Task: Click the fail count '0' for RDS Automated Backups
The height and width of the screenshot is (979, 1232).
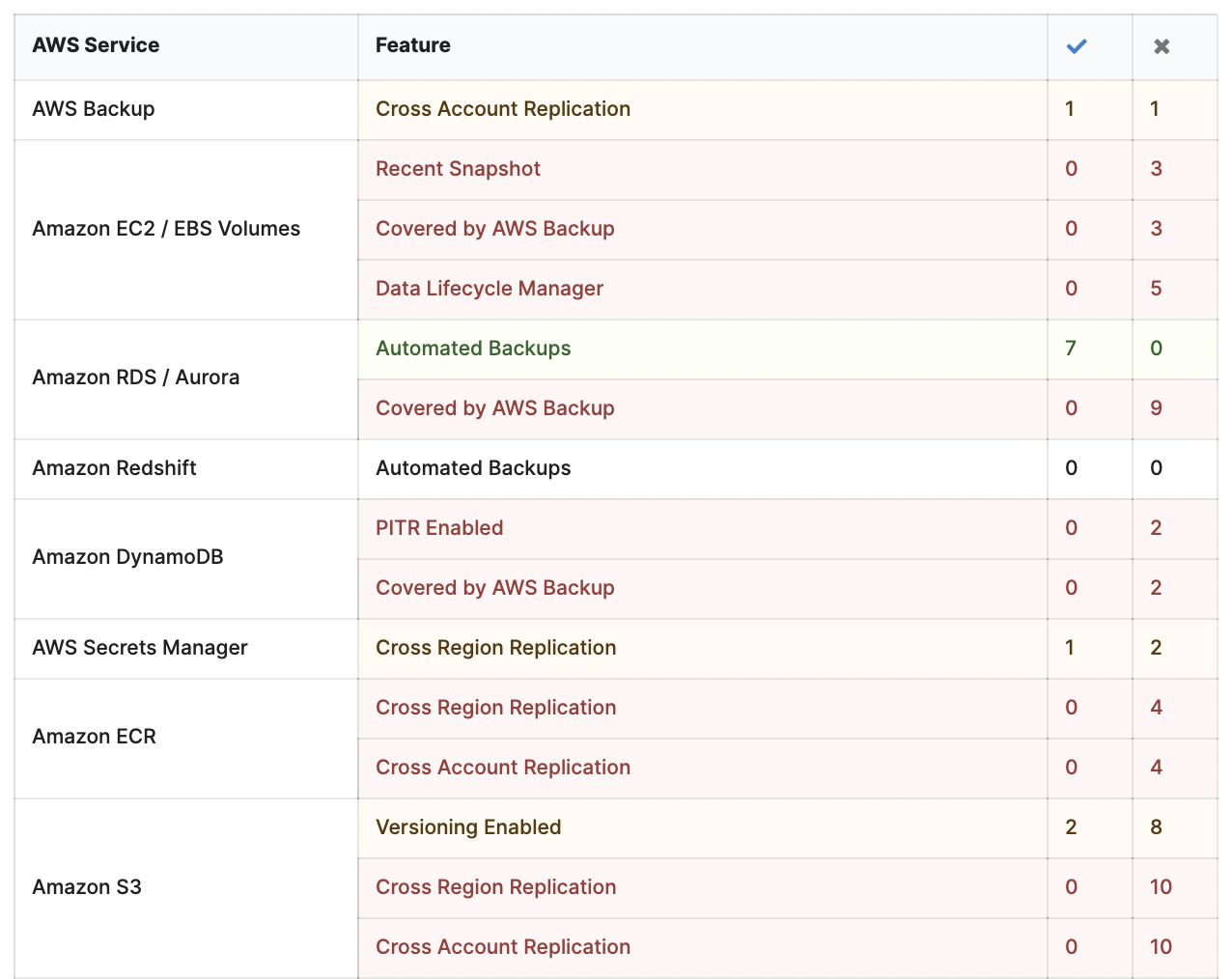Action: (x=1156, y=349)
